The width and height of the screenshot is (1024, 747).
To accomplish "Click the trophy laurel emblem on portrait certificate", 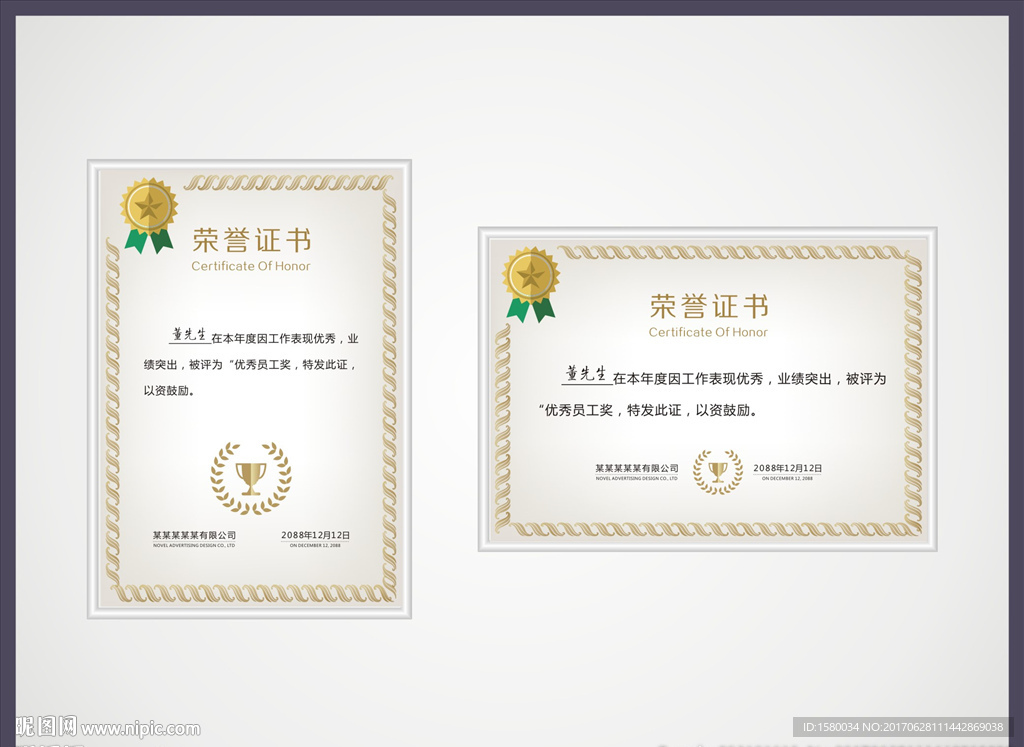I will tap(251, 479).
